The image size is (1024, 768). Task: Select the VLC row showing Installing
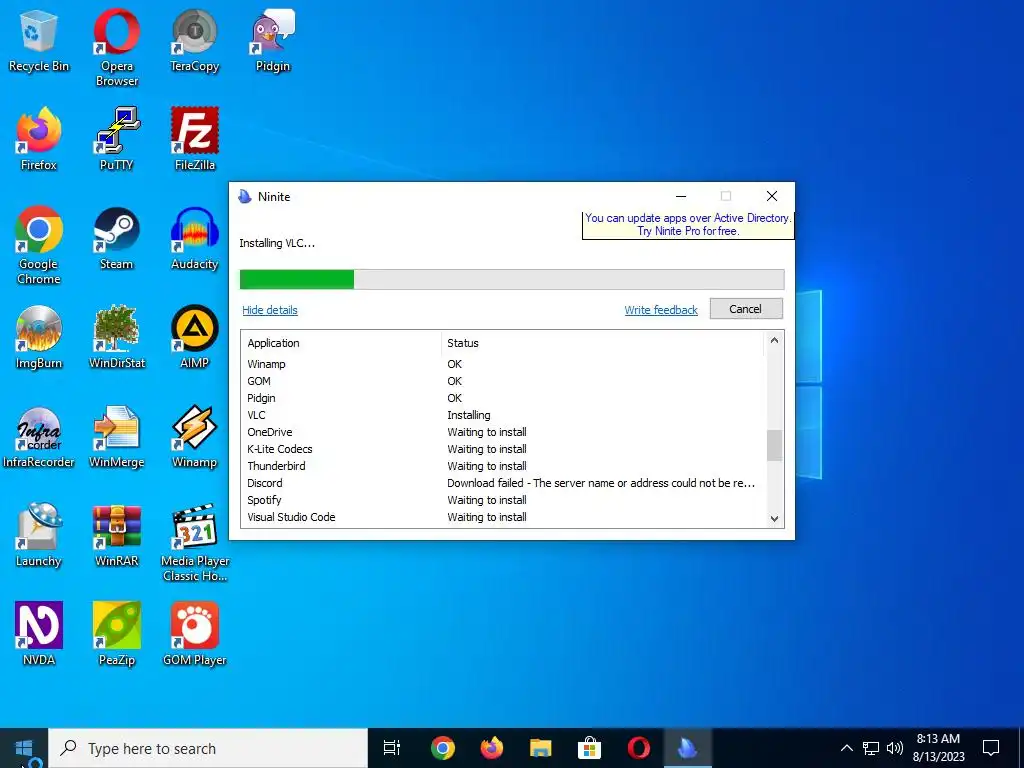pos(503,415)
